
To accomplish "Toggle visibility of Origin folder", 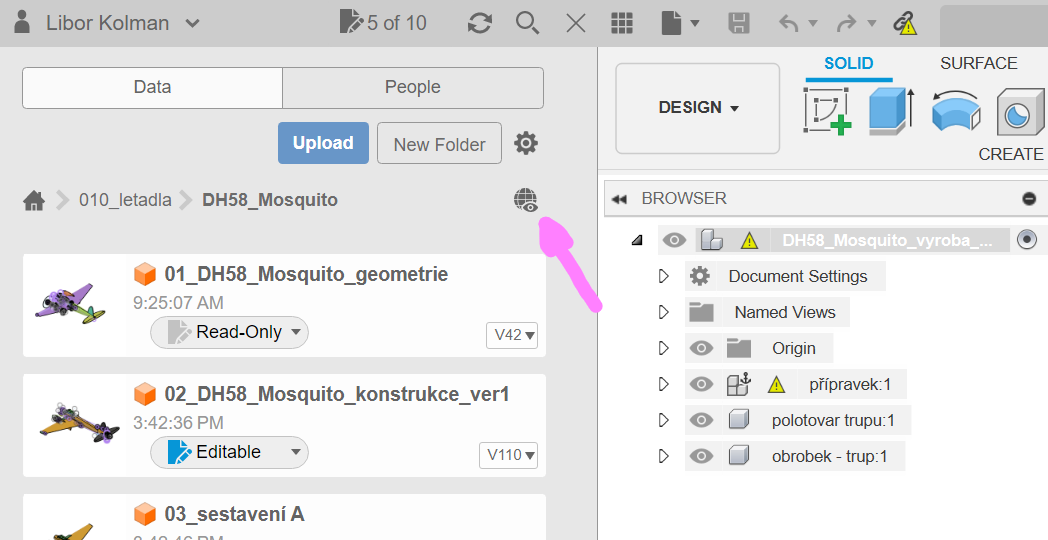I will pyautogui.click(x=702, y=348).
